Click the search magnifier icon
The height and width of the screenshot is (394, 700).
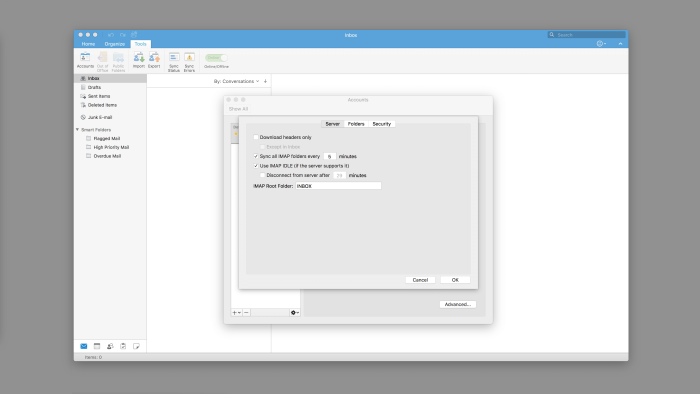tap(552, 35)
